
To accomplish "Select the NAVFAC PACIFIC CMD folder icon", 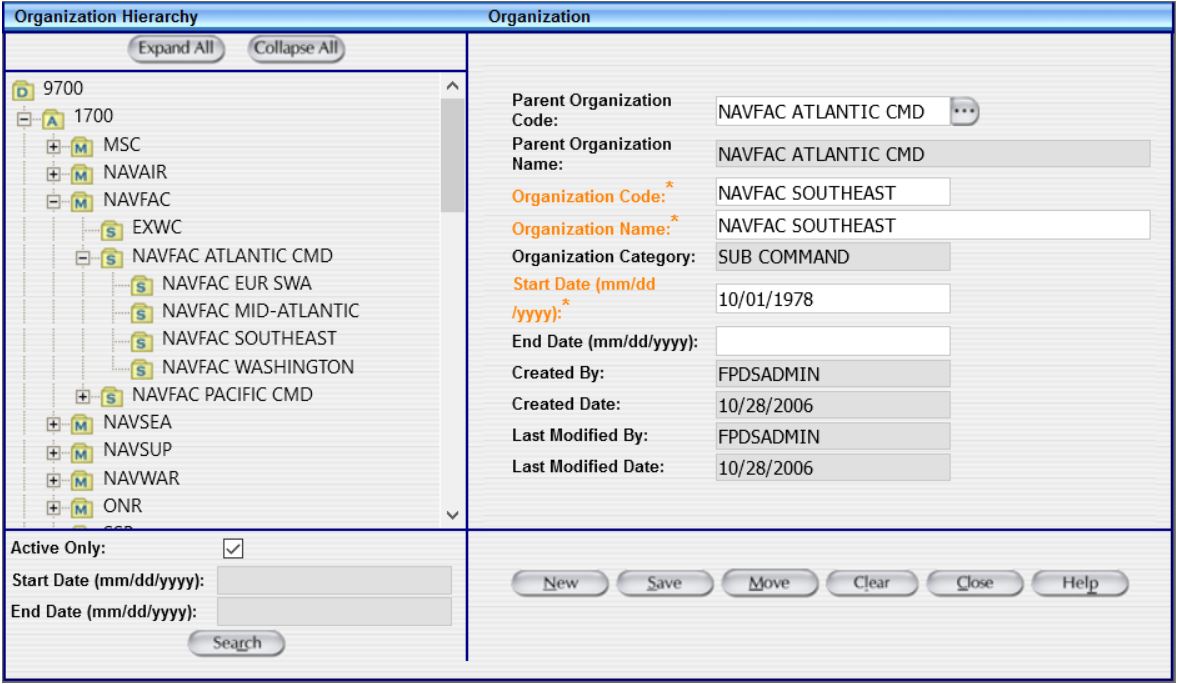I will point(111,396).
